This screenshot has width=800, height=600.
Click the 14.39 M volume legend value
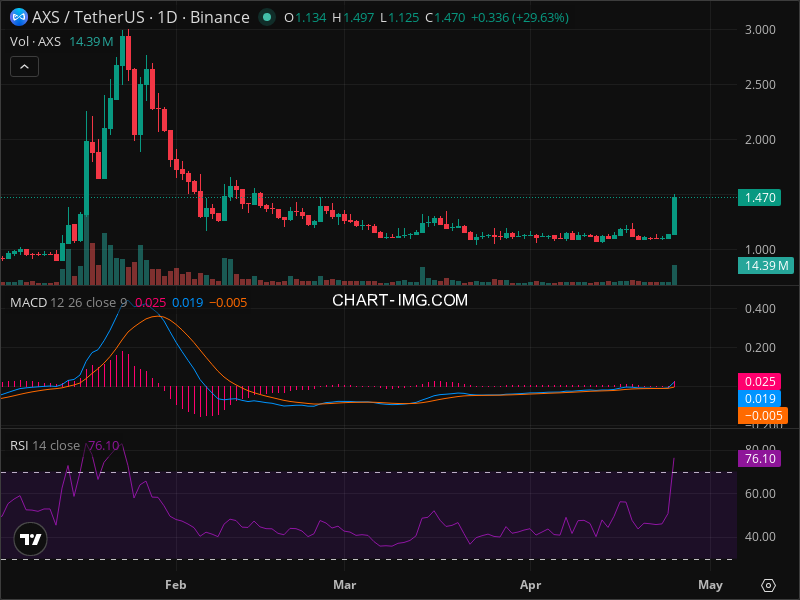(91, 42)
